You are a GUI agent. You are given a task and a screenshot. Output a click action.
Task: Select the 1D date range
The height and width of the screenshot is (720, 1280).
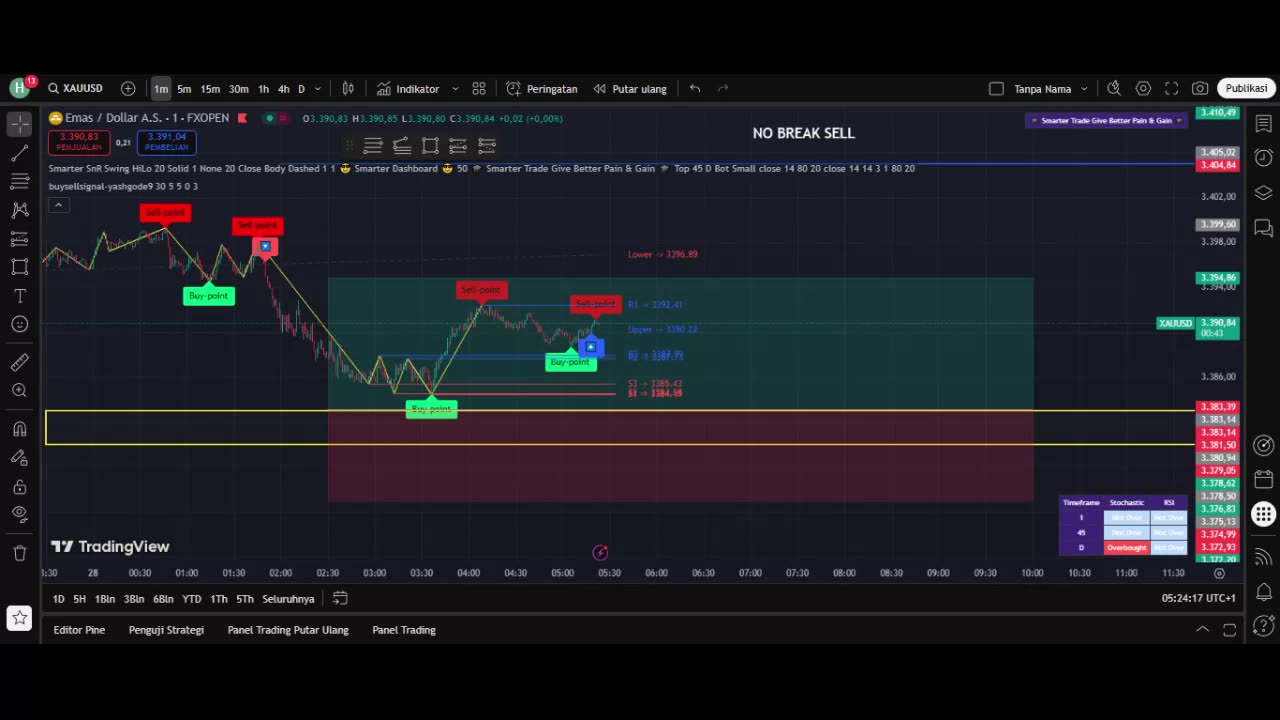58,599
